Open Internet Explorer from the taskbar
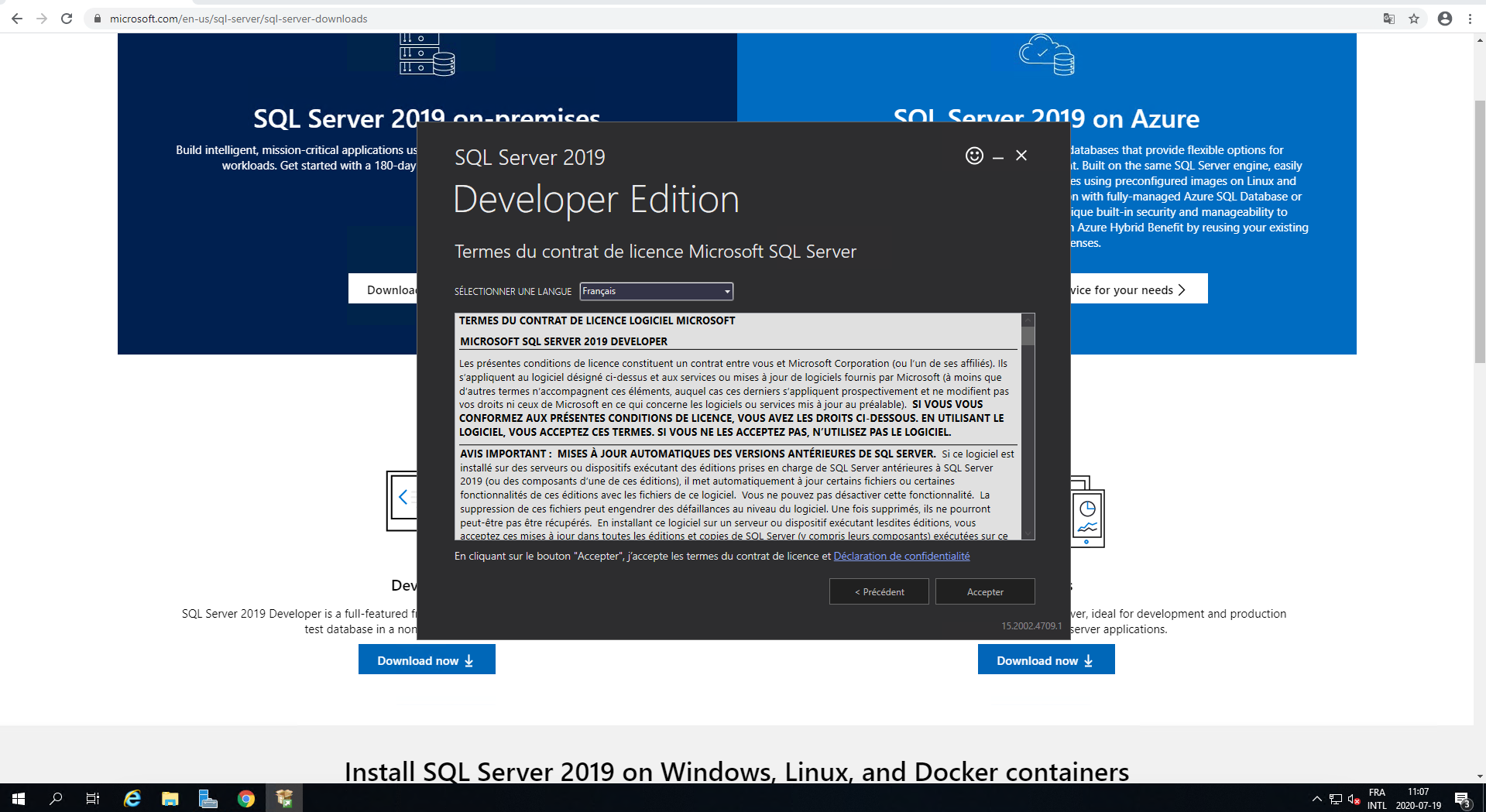 coord(132,798)
